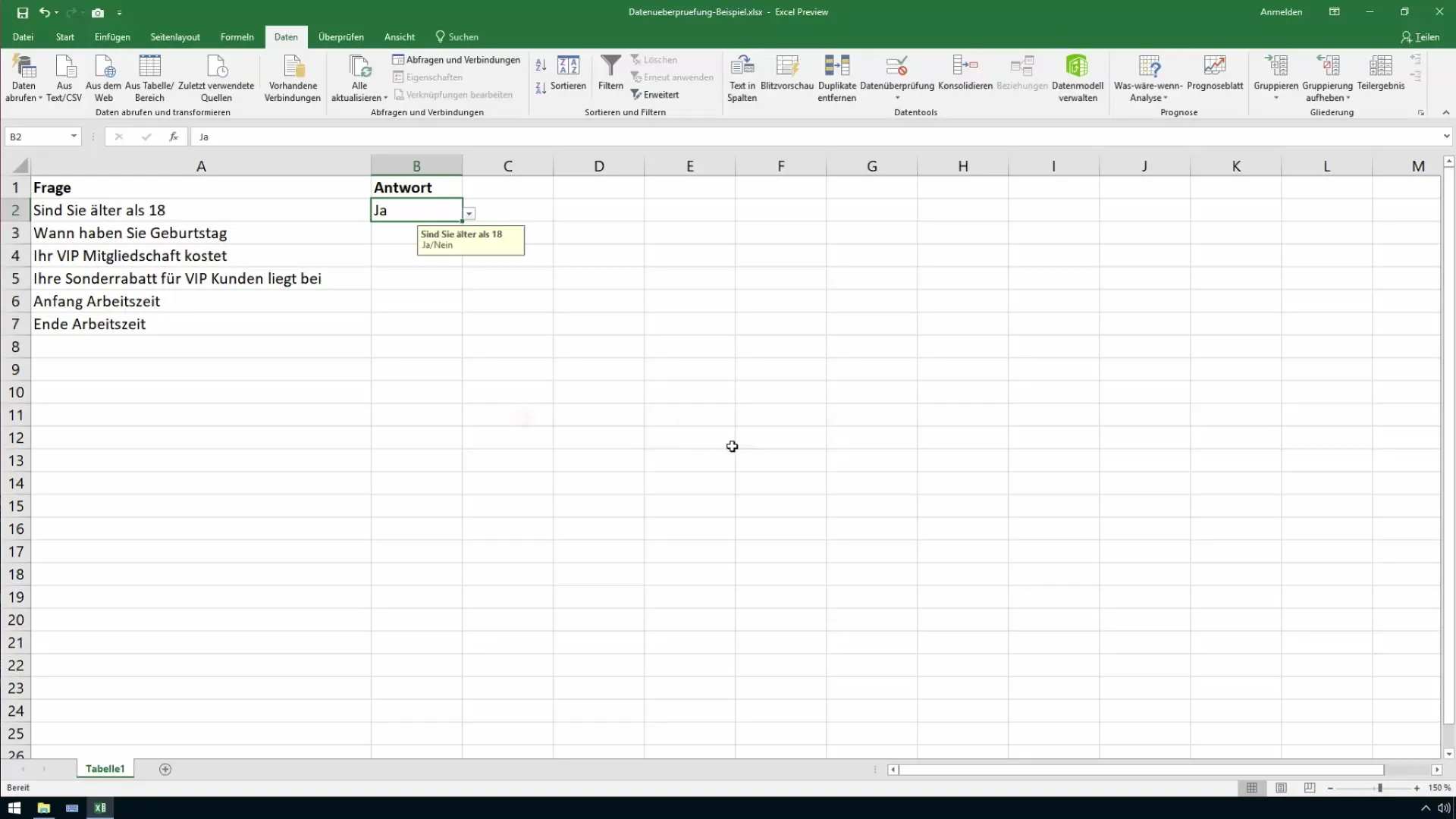1456x819 pixels.
Task: Run the Blitzvorschau tool
Action: coord(787,73)
